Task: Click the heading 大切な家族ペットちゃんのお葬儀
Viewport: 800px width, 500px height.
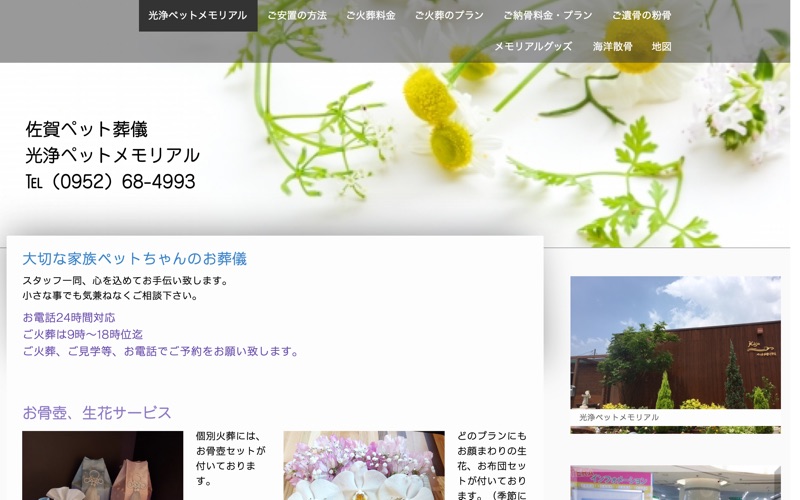Action: click(135, 259)
